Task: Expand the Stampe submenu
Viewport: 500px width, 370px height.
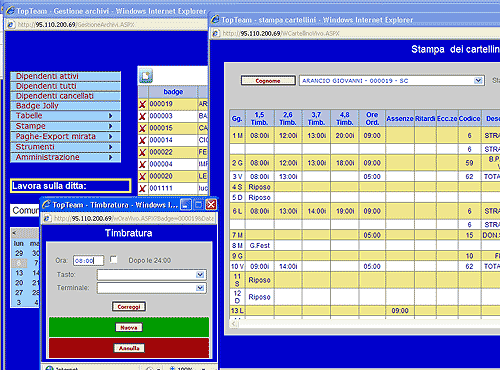Action: point(110,126)
